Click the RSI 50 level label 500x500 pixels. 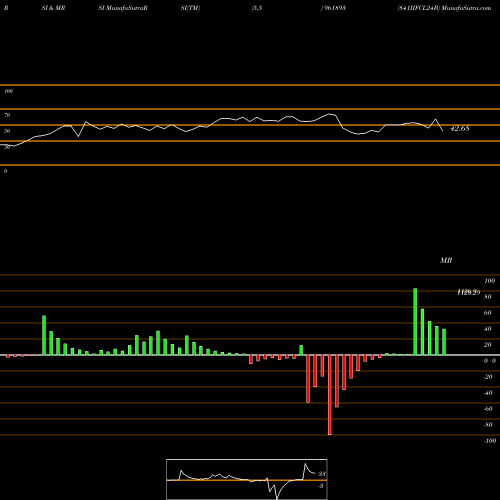pyautogui.click(x=7, y=131)
